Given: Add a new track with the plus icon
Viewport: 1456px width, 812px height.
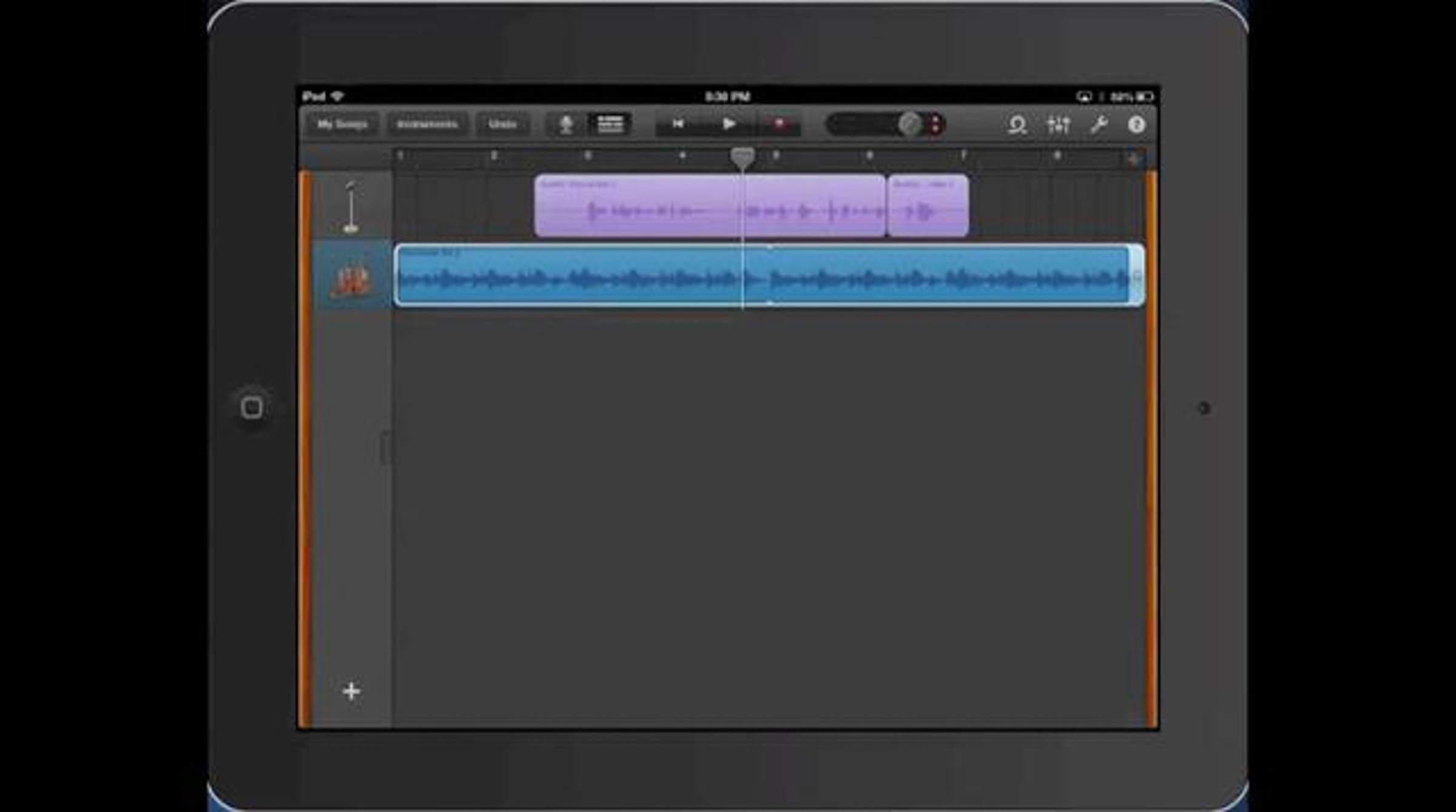Looking at the screenshot, I should [351, 691].
